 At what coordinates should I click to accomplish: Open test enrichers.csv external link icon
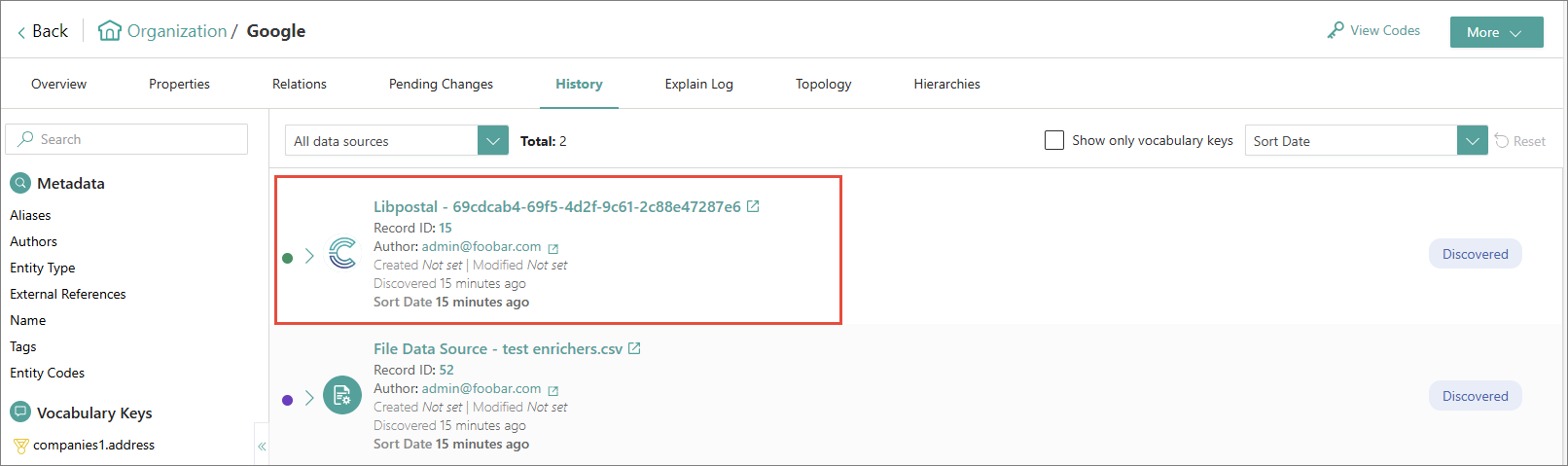(x=634, y=348)
